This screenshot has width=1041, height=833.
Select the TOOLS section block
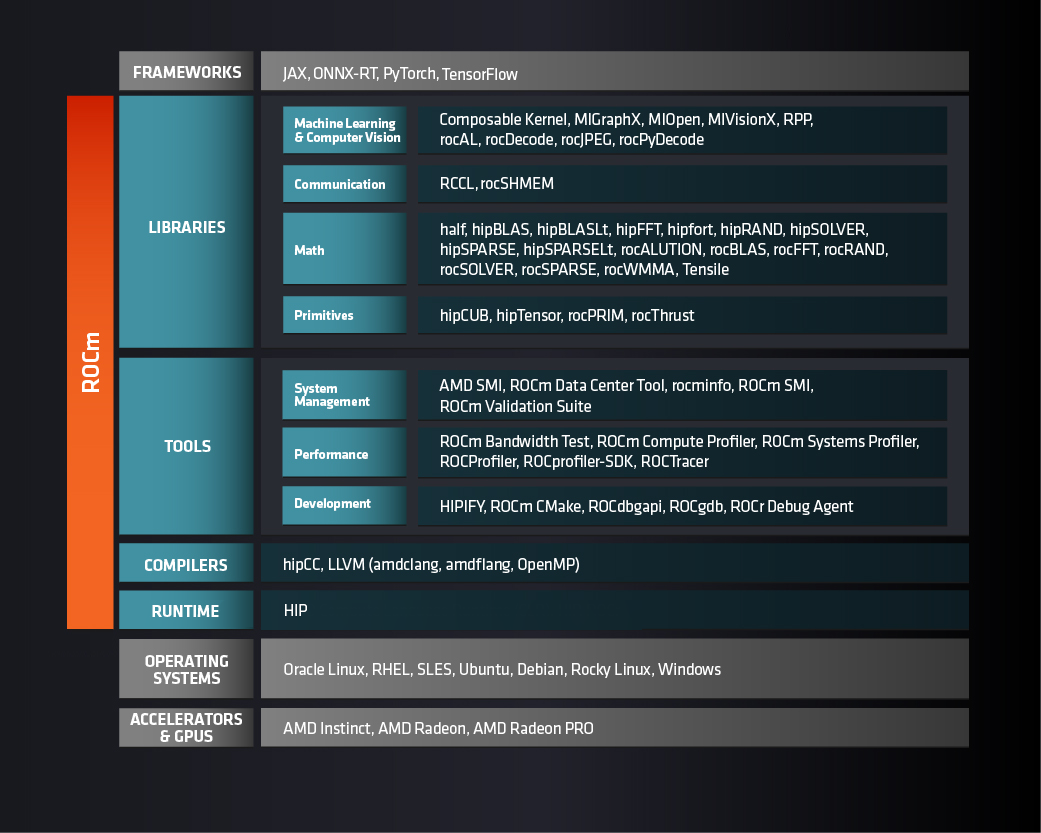tap(187, 446)
